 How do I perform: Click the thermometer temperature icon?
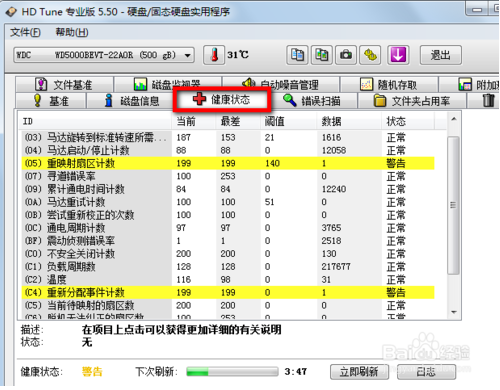click(x=214, y=55)
